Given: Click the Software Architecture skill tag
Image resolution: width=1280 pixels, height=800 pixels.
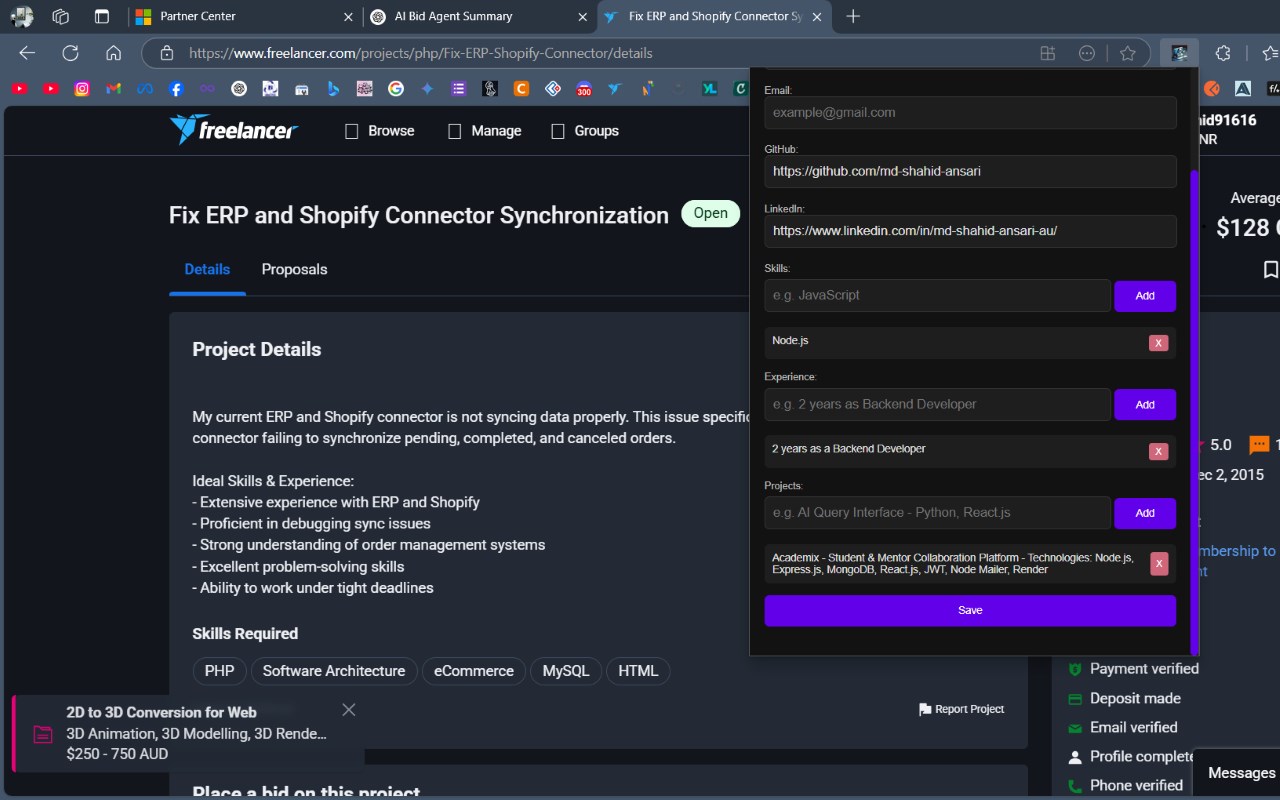Looking at the screenshot, I should (334, 671).
